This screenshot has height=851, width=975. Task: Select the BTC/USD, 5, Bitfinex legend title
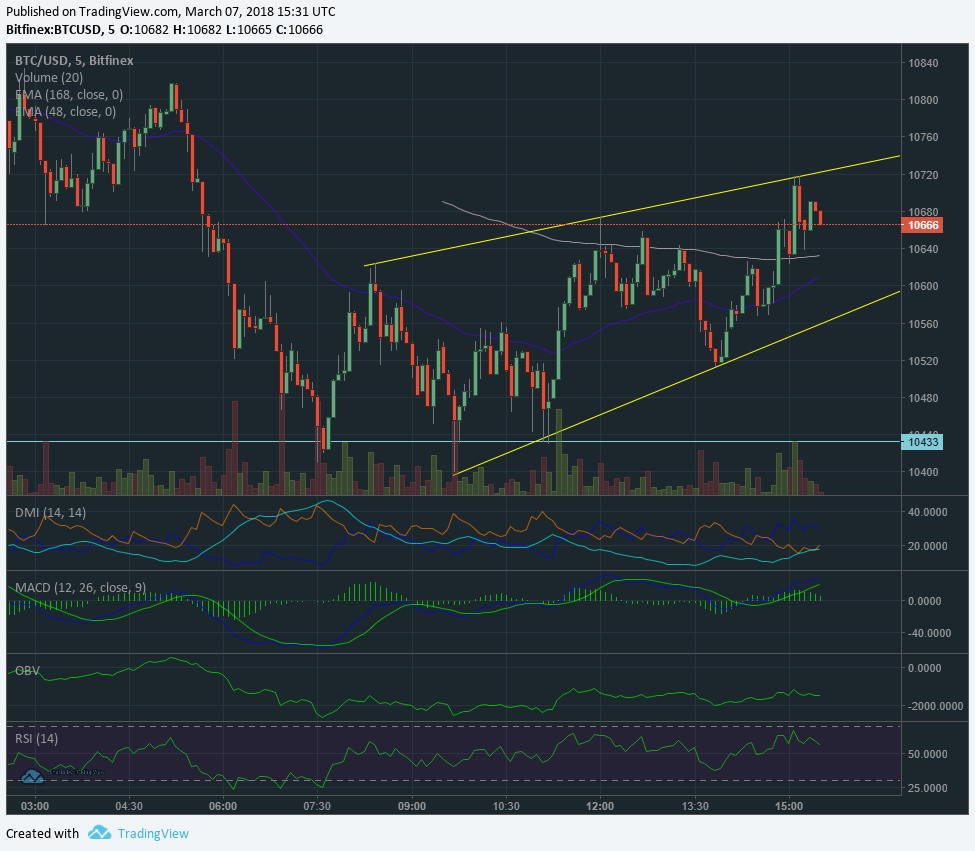point(74,60)
